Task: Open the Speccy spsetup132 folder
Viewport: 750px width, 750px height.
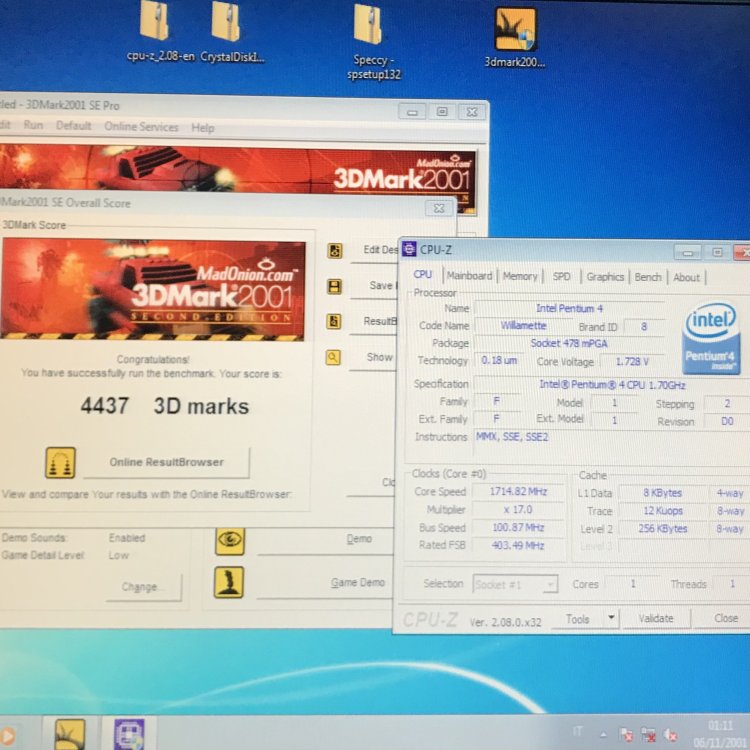Action: [x=369, y=26]
